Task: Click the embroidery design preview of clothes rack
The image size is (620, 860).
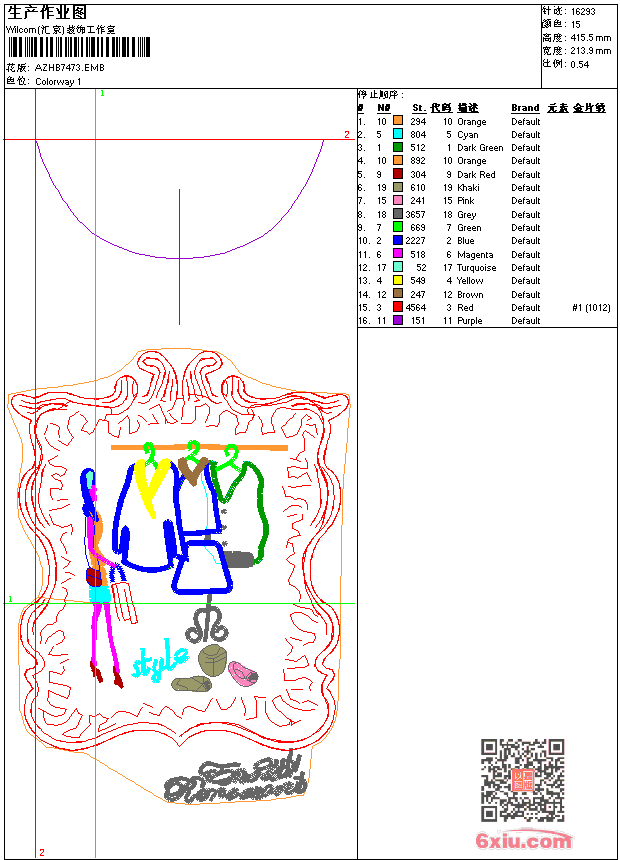Action: click(x=178, y=576)
